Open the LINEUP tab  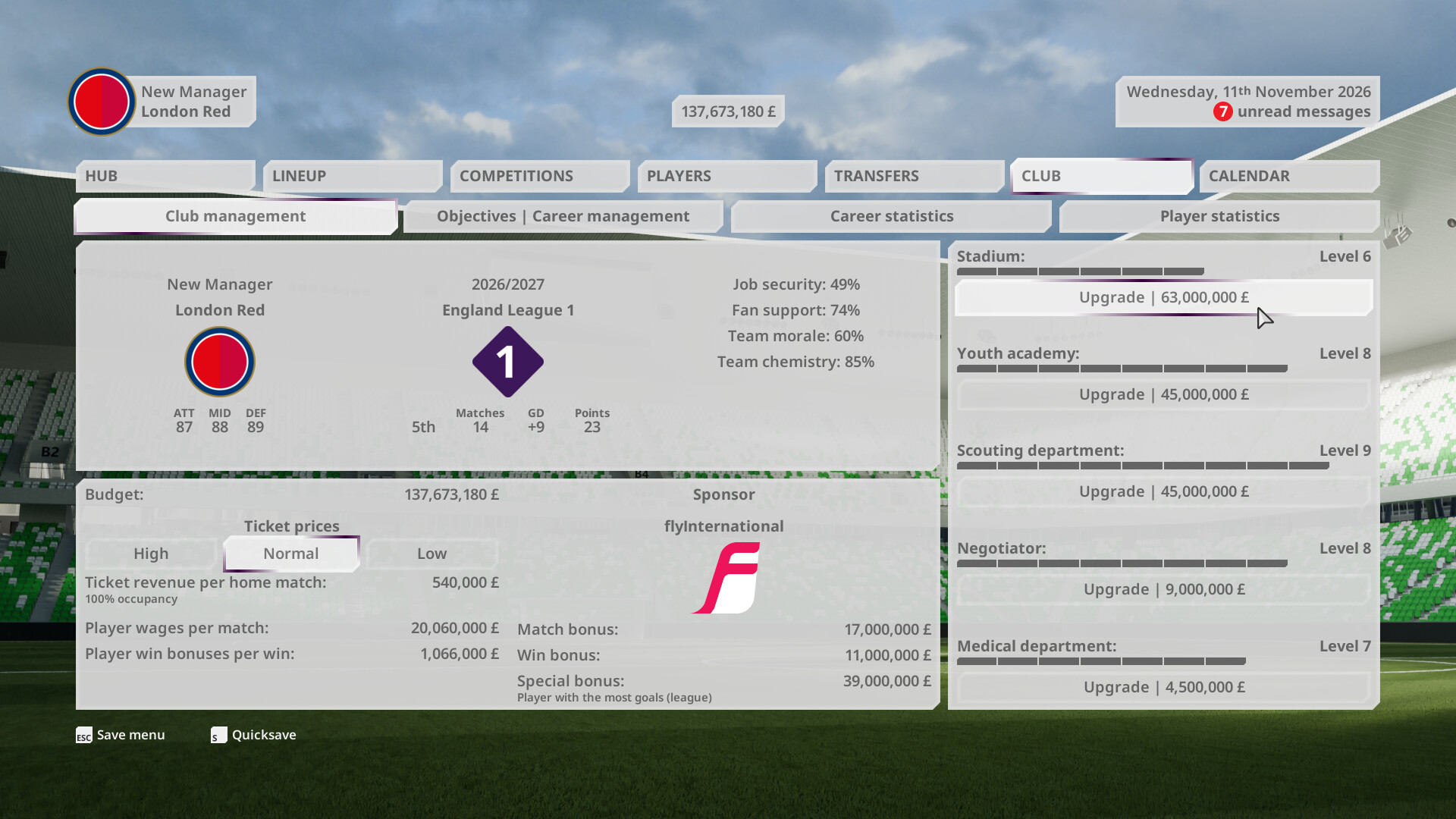point(353,176)
